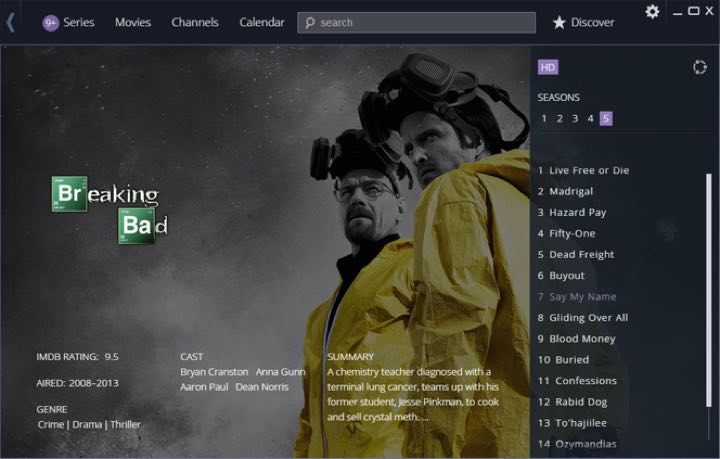Switch to season 4
Image resolution: width=720 pixels, height=459 pixels.
[591, 118]
